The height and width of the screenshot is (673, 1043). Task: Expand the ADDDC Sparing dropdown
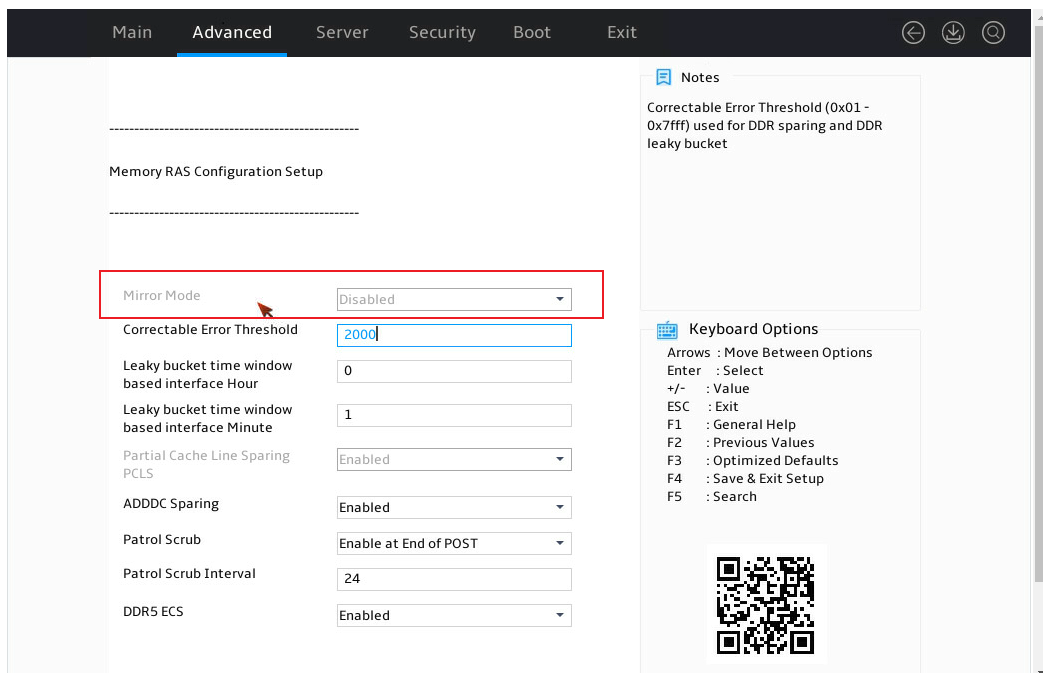click(x=454, y=507)
